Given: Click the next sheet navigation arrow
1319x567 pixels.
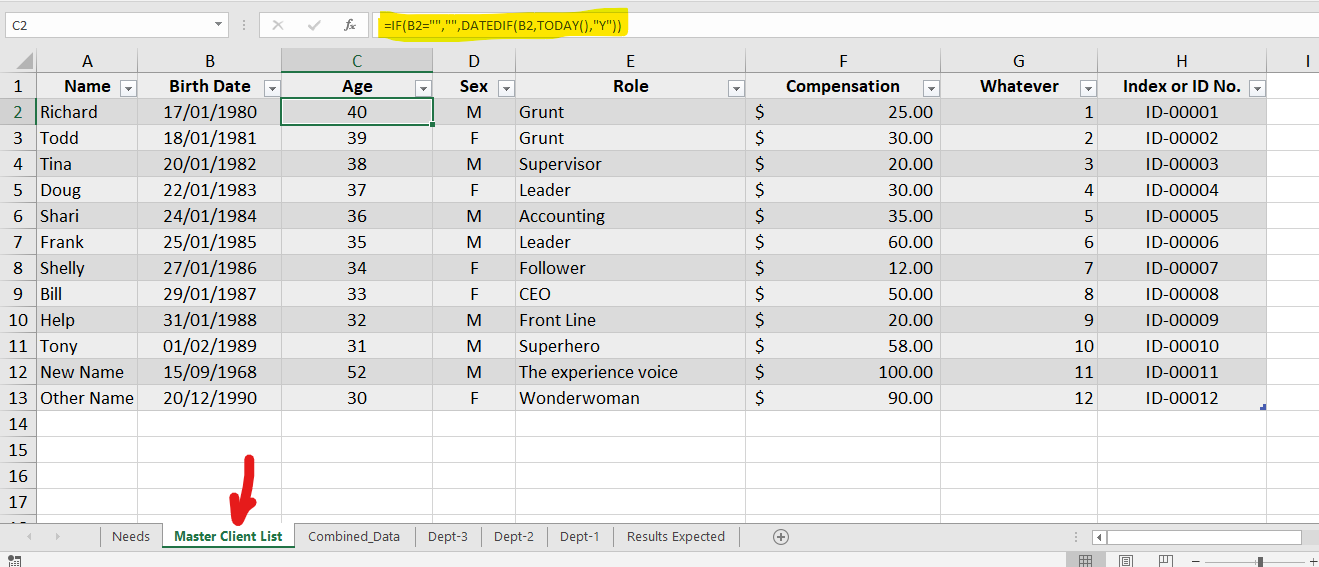Looking at the screenshot, I should 57,537.
